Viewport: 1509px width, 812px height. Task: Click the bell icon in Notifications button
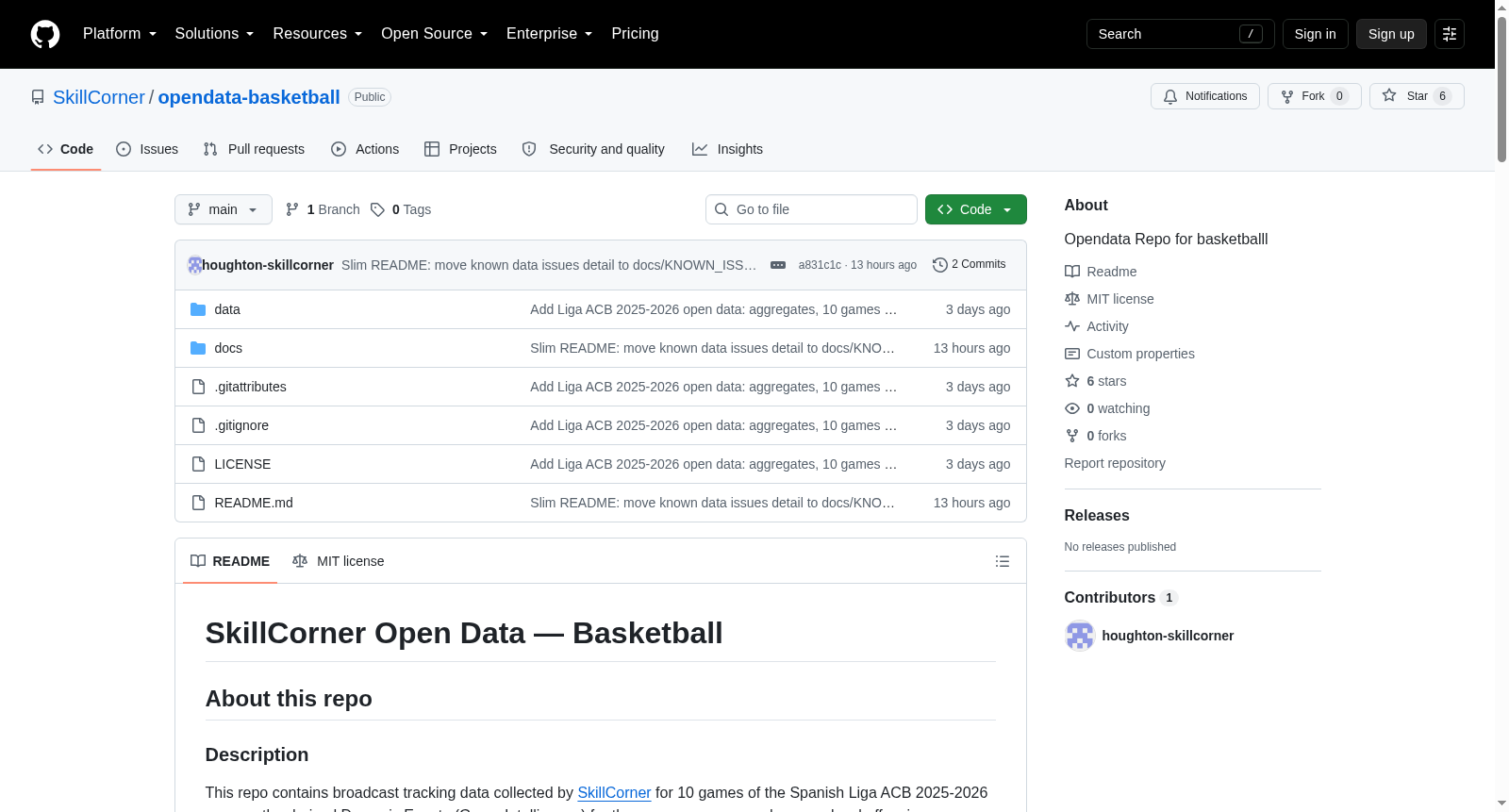click(1170, 96)
